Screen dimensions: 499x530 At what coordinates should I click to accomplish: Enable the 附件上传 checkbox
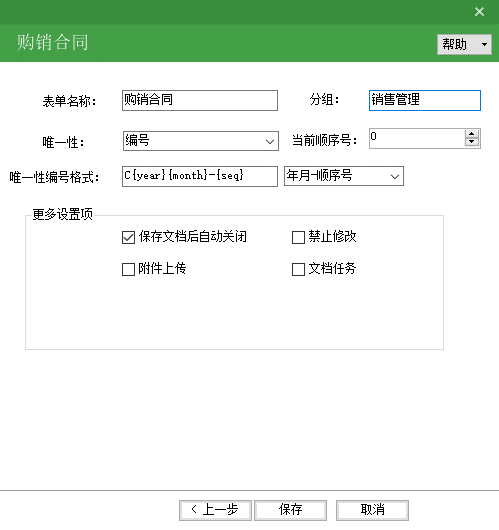pyautogui.click(x=128, y=269)
